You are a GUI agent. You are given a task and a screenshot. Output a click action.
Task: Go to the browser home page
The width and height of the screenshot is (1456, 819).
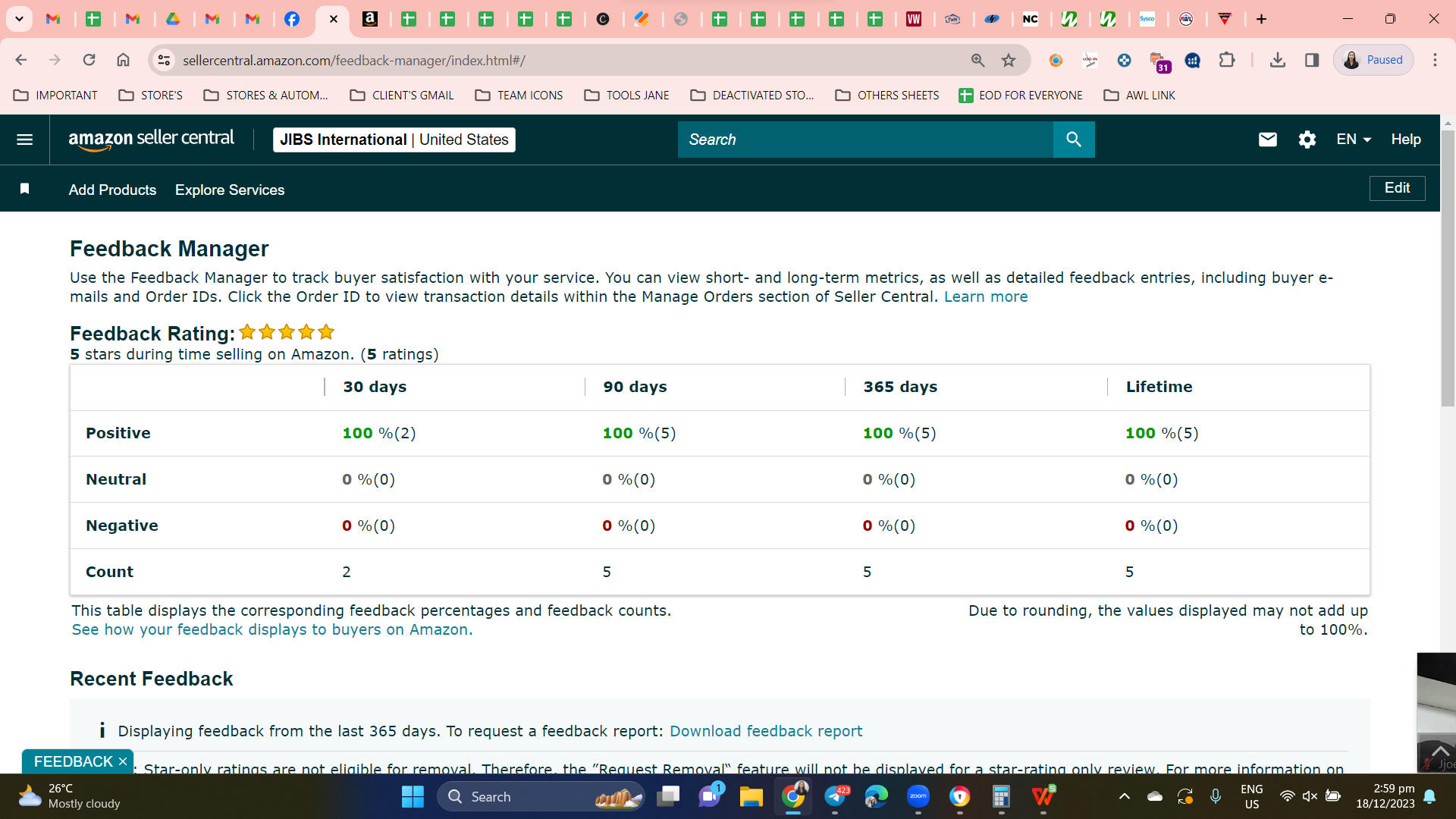click(123, 60)
